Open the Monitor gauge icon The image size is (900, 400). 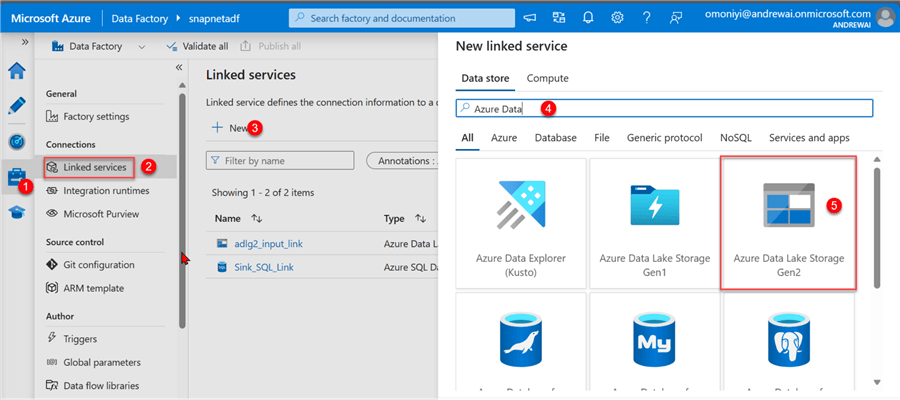16,141
